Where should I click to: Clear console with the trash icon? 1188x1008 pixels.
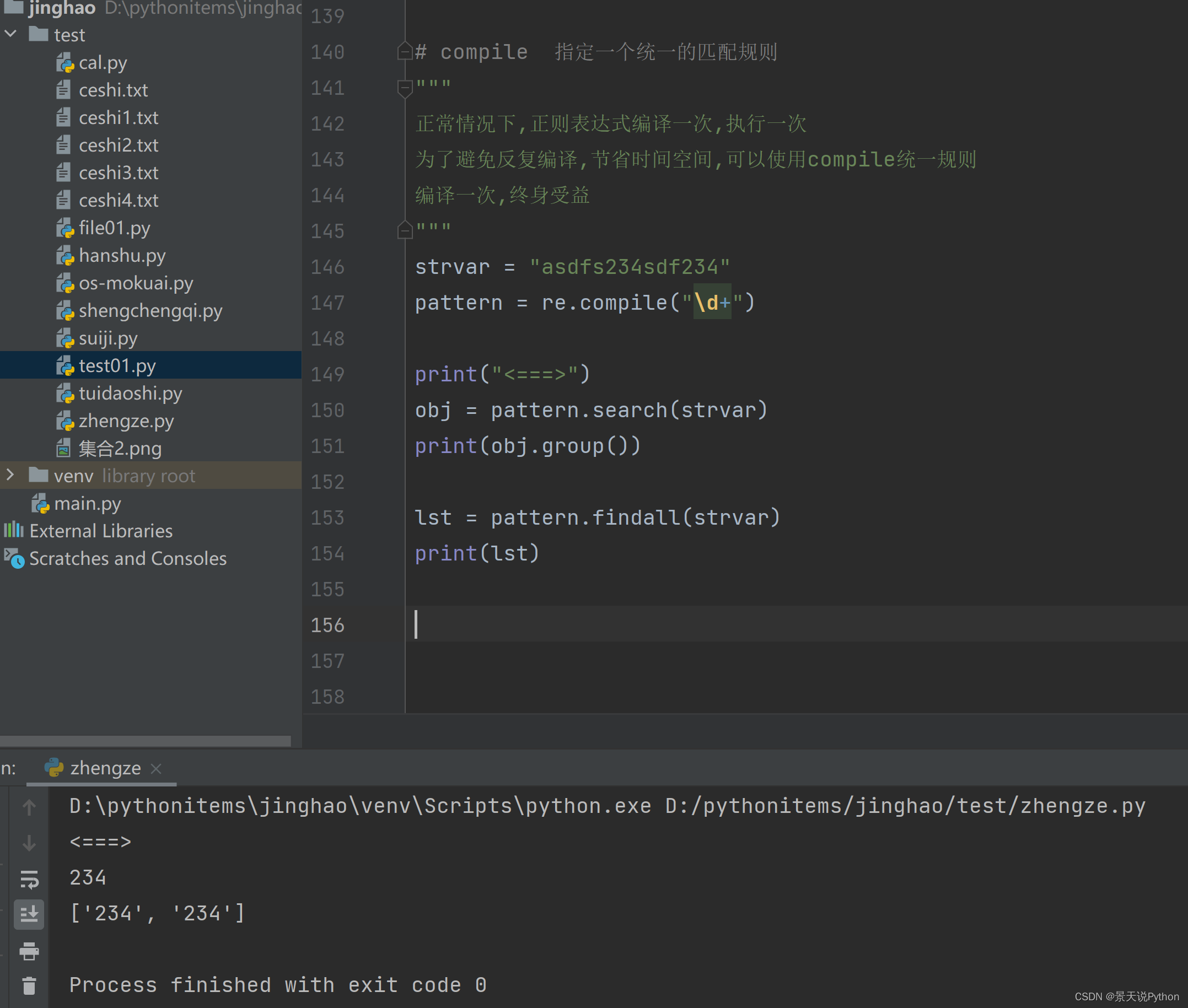click(29, 986)
